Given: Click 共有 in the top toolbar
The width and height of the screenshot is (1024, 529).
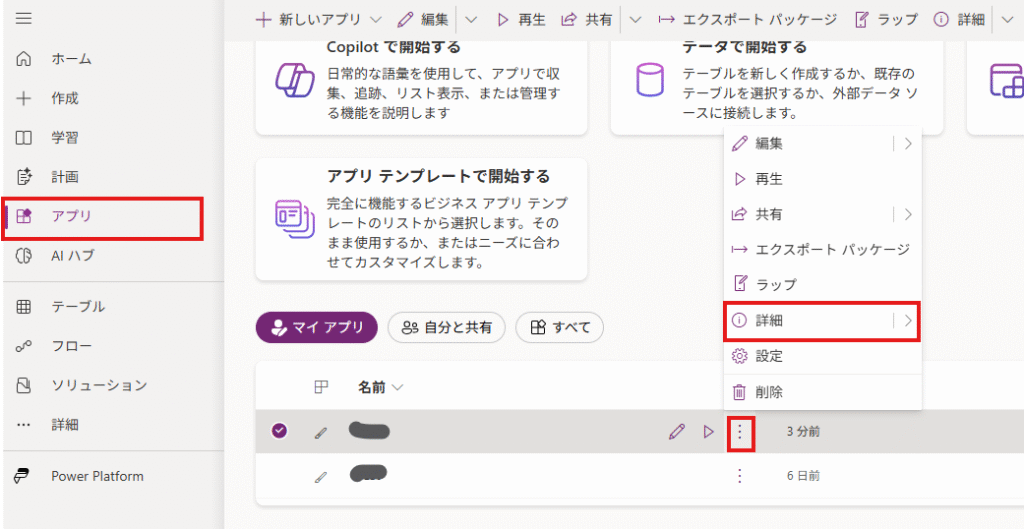Looking at the screenshot, I should point(586,20).
